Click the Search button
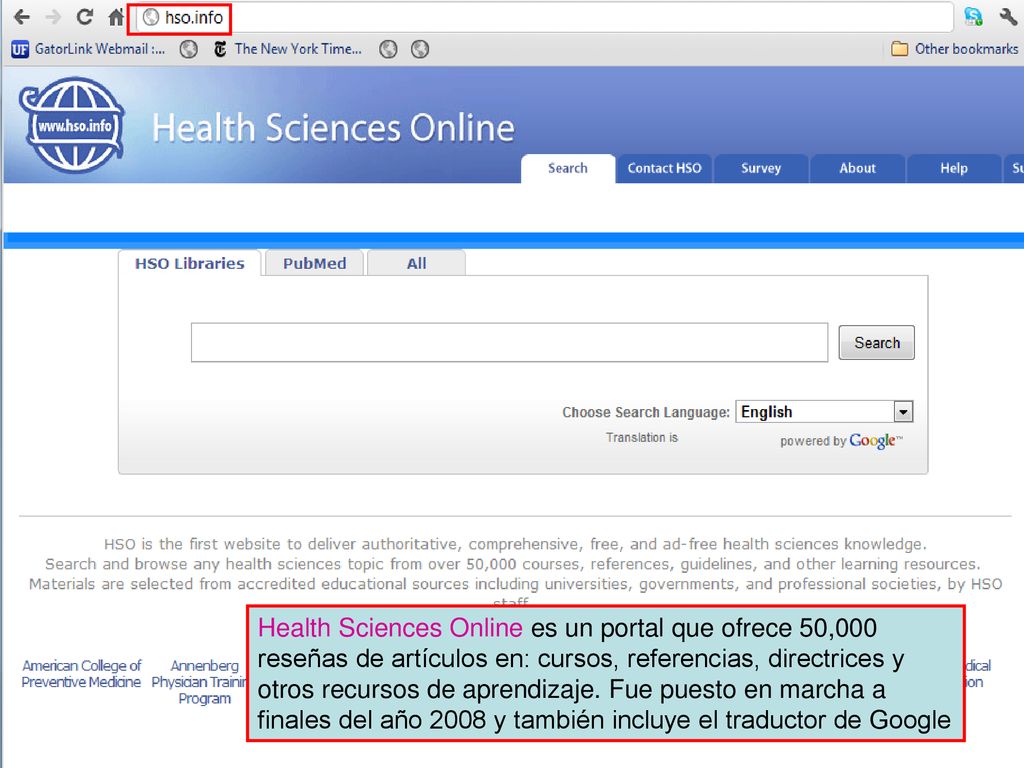The width and height of the screenshot is (1024, 768). coord(876,342)
